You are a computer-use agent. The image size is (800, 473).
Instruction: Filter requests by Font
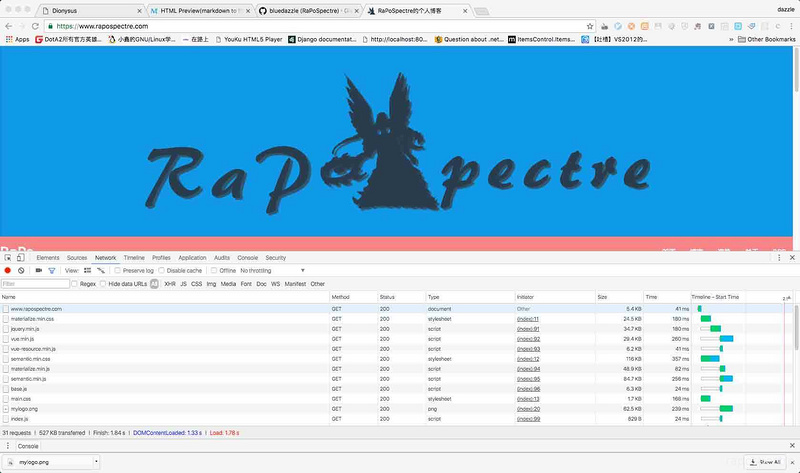(246, 284)
